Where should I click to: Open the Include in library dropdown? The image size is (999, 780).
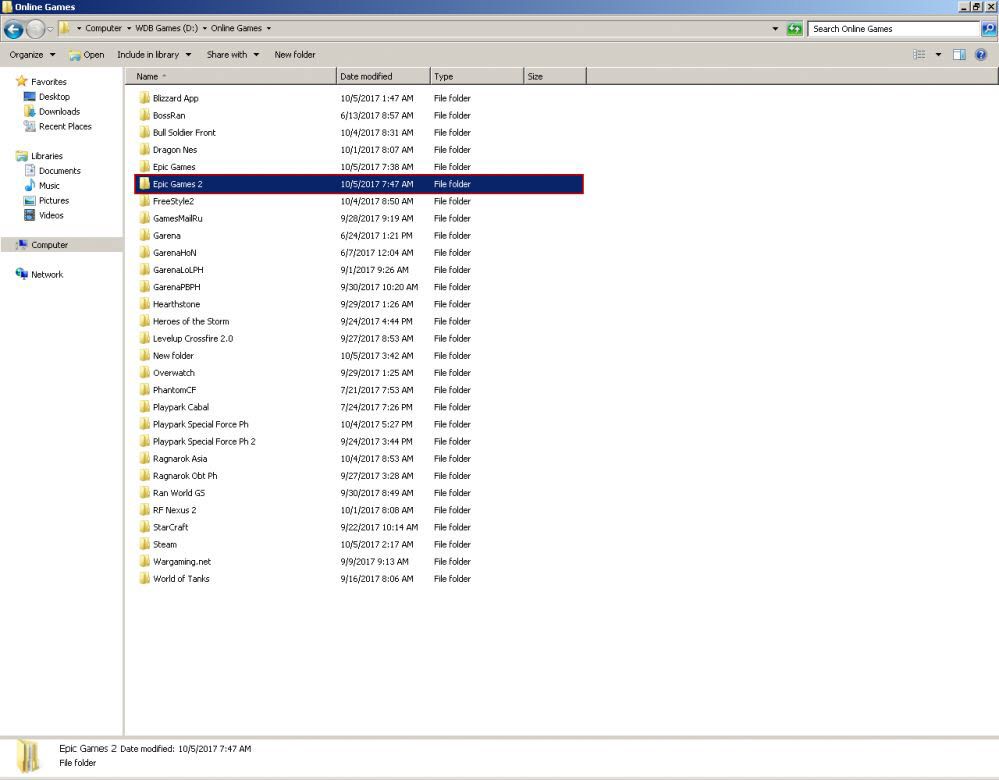coord(146,54)
